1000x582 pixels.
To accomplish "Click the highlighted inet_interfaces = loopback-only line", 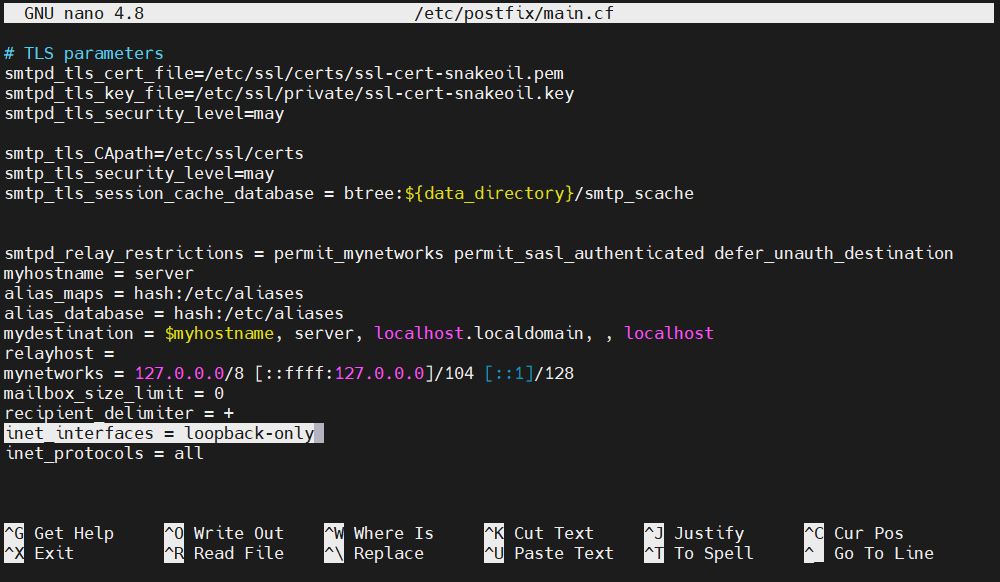I will [164, 433].
